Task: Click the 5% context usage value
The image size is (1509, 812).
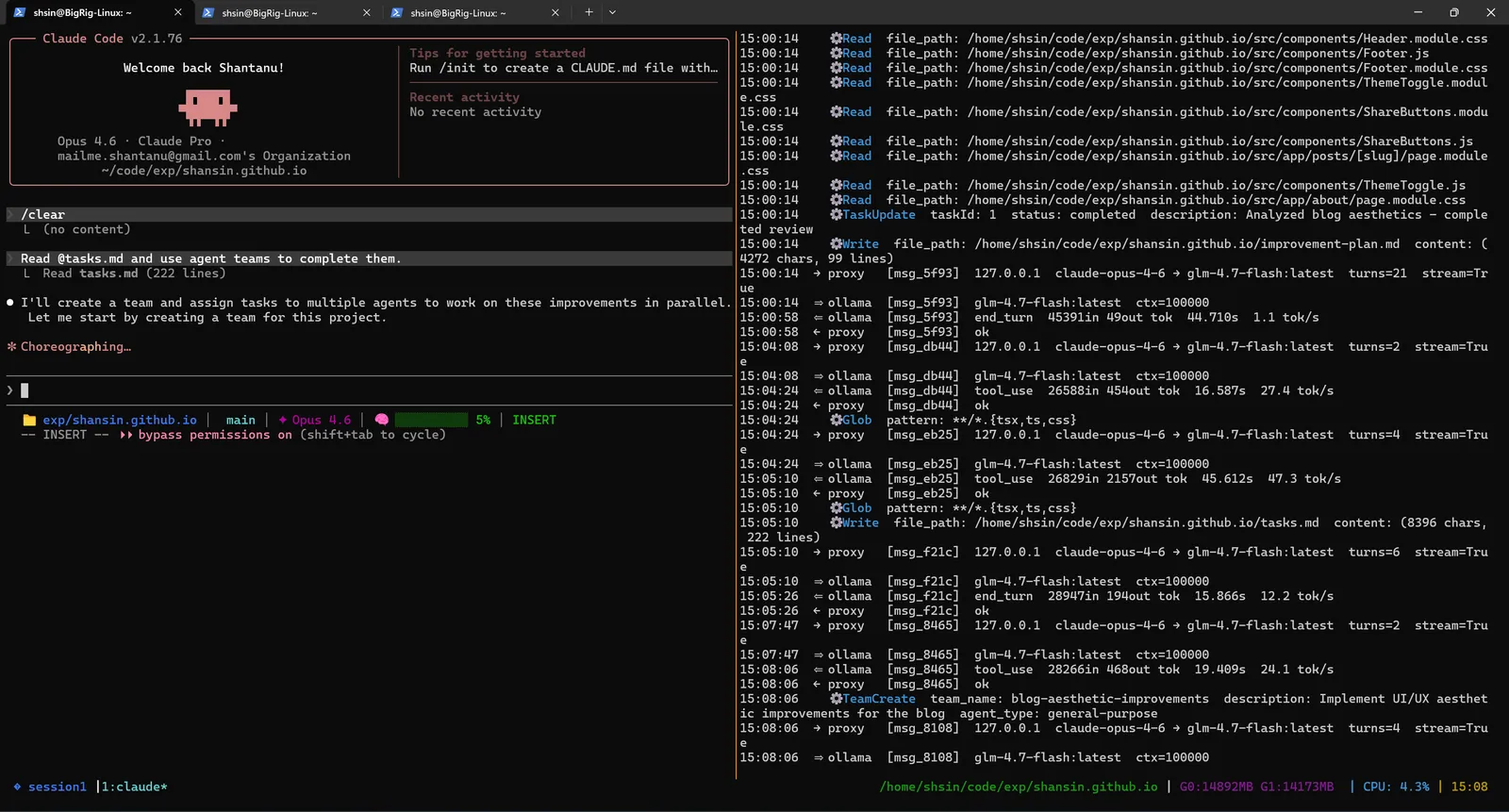Action: (483, 421)
